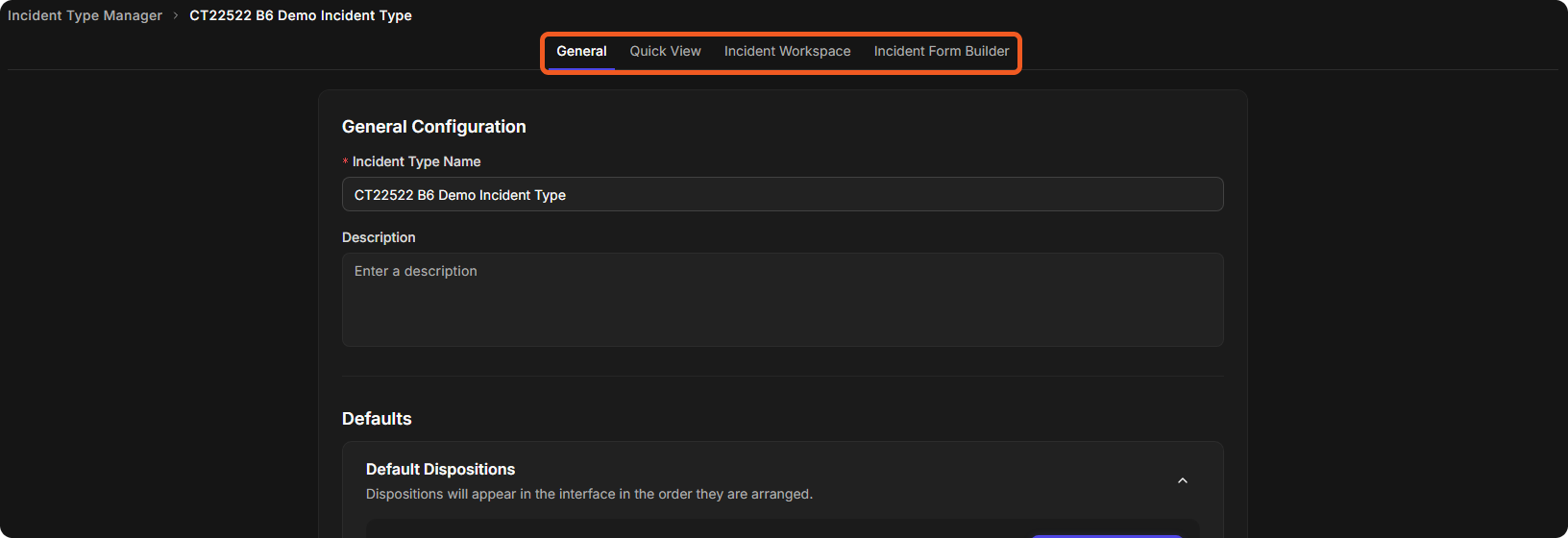Focus the Description text area
The width and height of the screenshot is (1568, 538).
pyautogui.click(x=782, y=300)
